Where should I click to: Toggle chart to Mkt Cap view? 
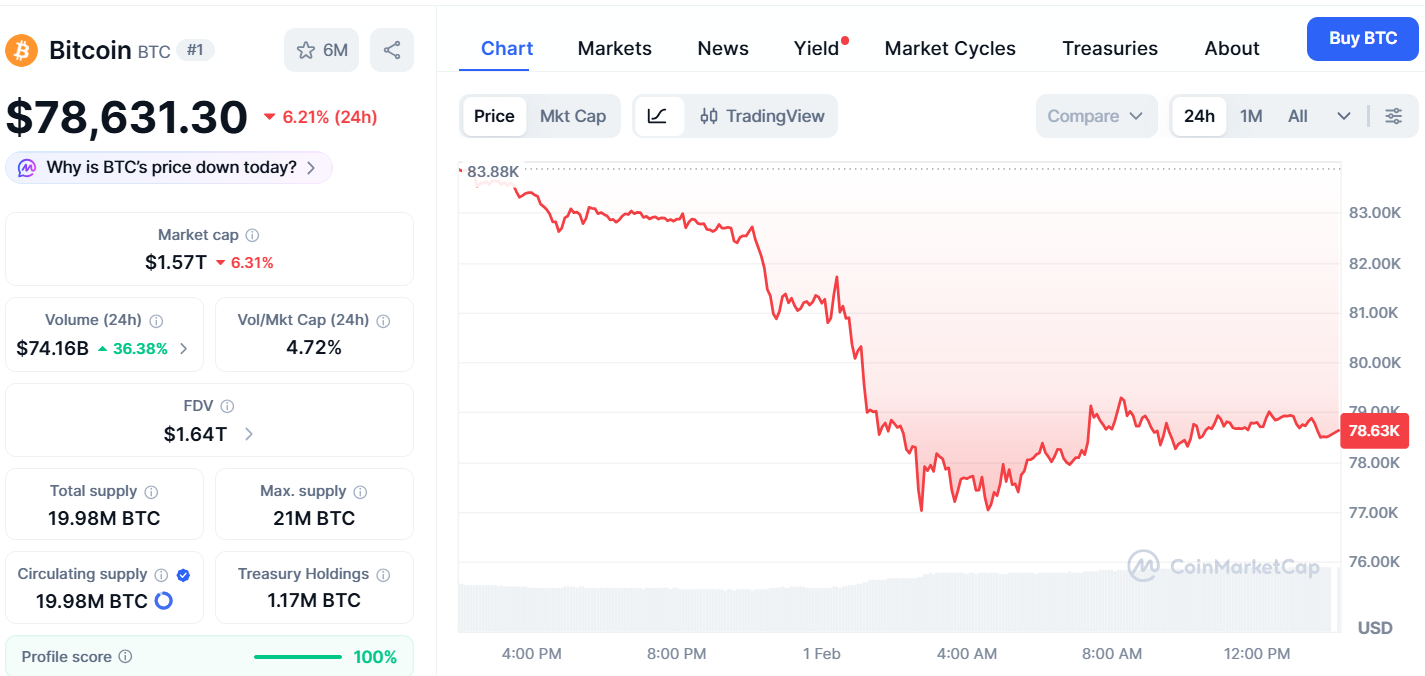click(573, 116)
